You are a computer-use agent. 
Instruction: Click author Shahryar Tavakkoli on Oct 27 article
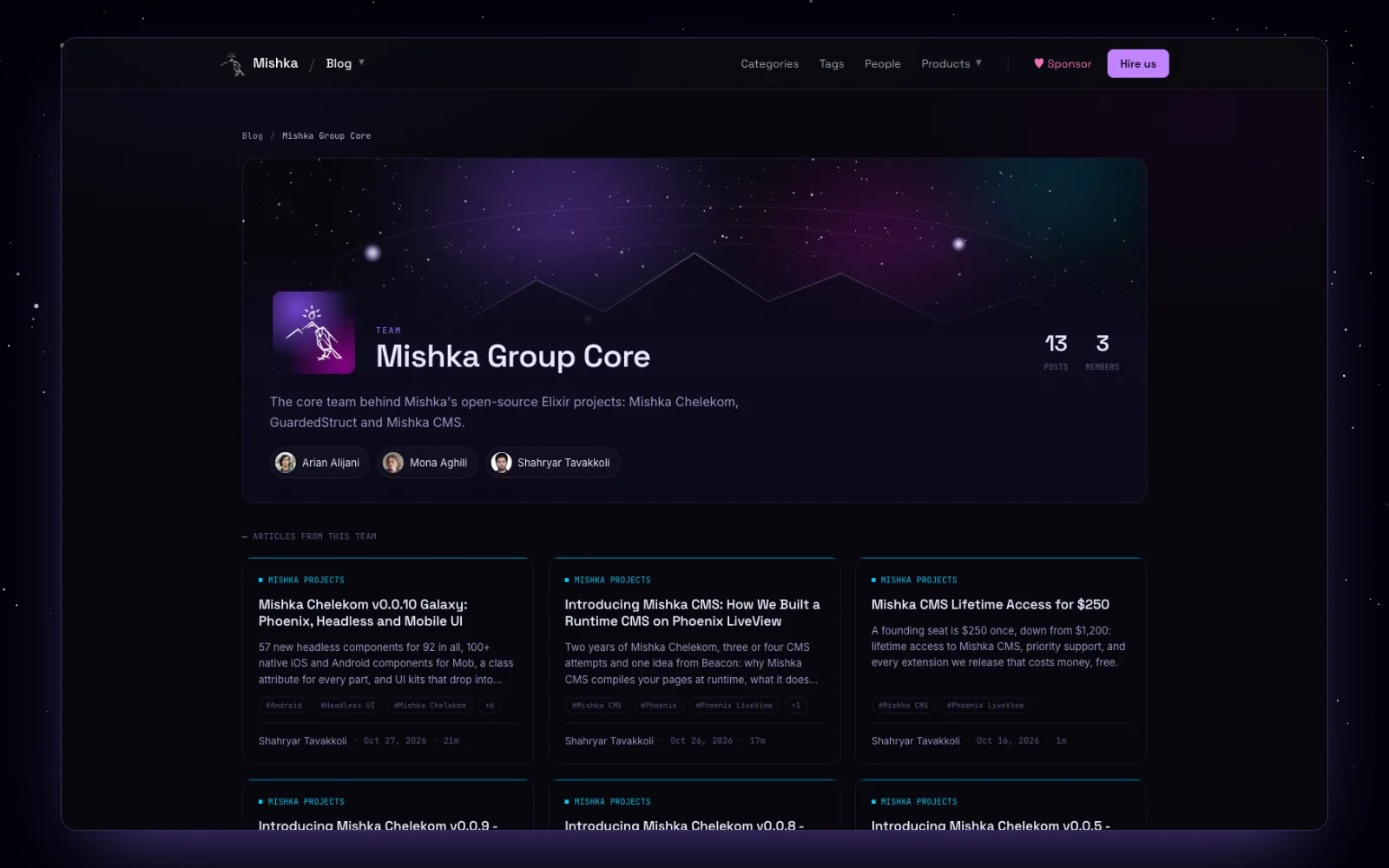(302, 741)
